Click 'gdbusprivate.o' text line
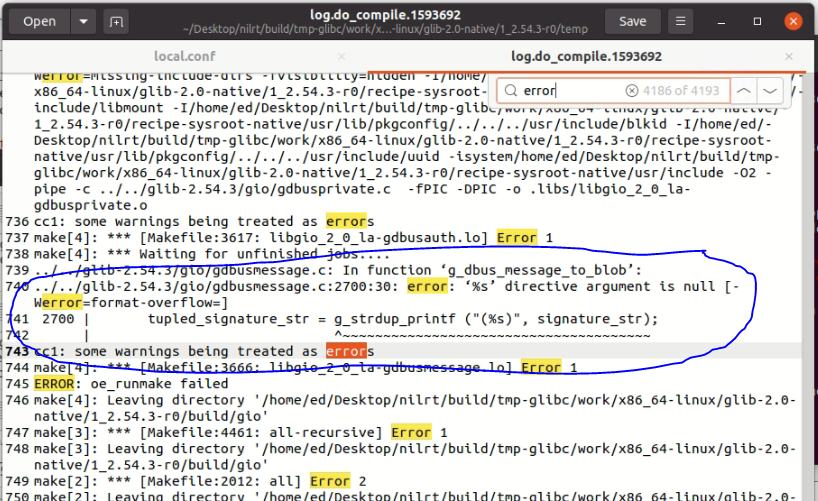The height and width of the screenshot is (501, 818). point(91,205)
